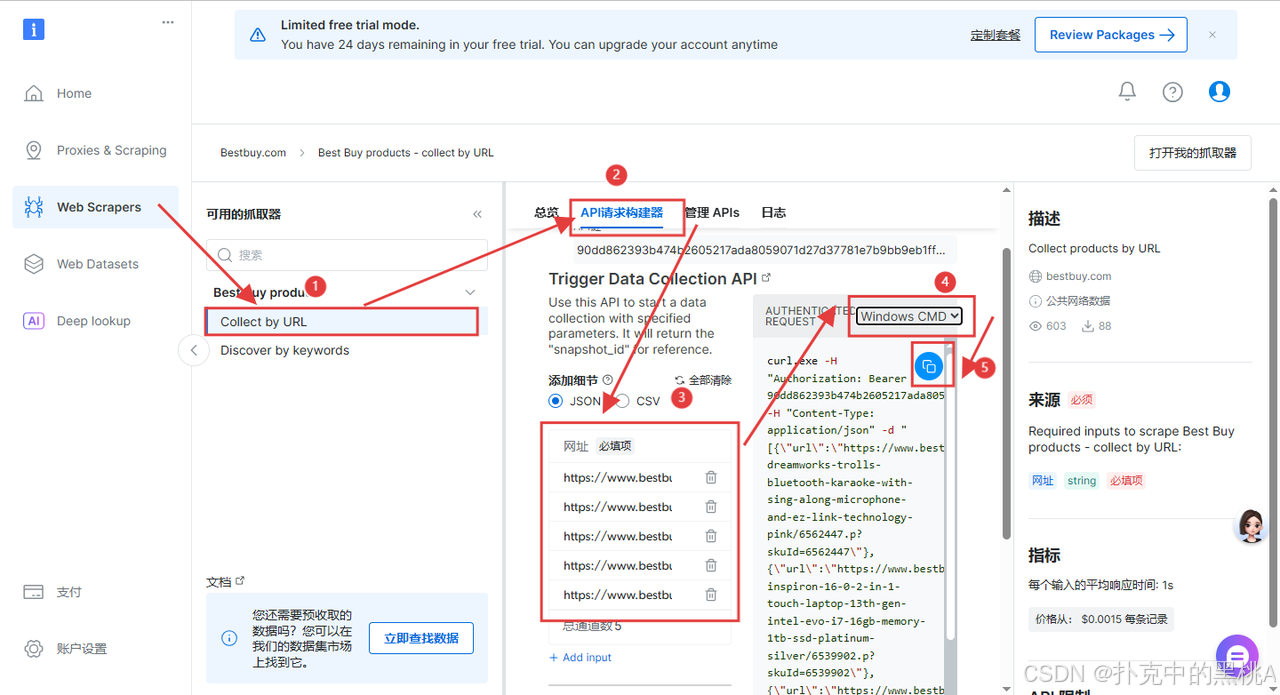Image resolution: width=1280 pixels, height=695 pixels.
Task: Open the notifications bell
Action: tap(1127, 92)
